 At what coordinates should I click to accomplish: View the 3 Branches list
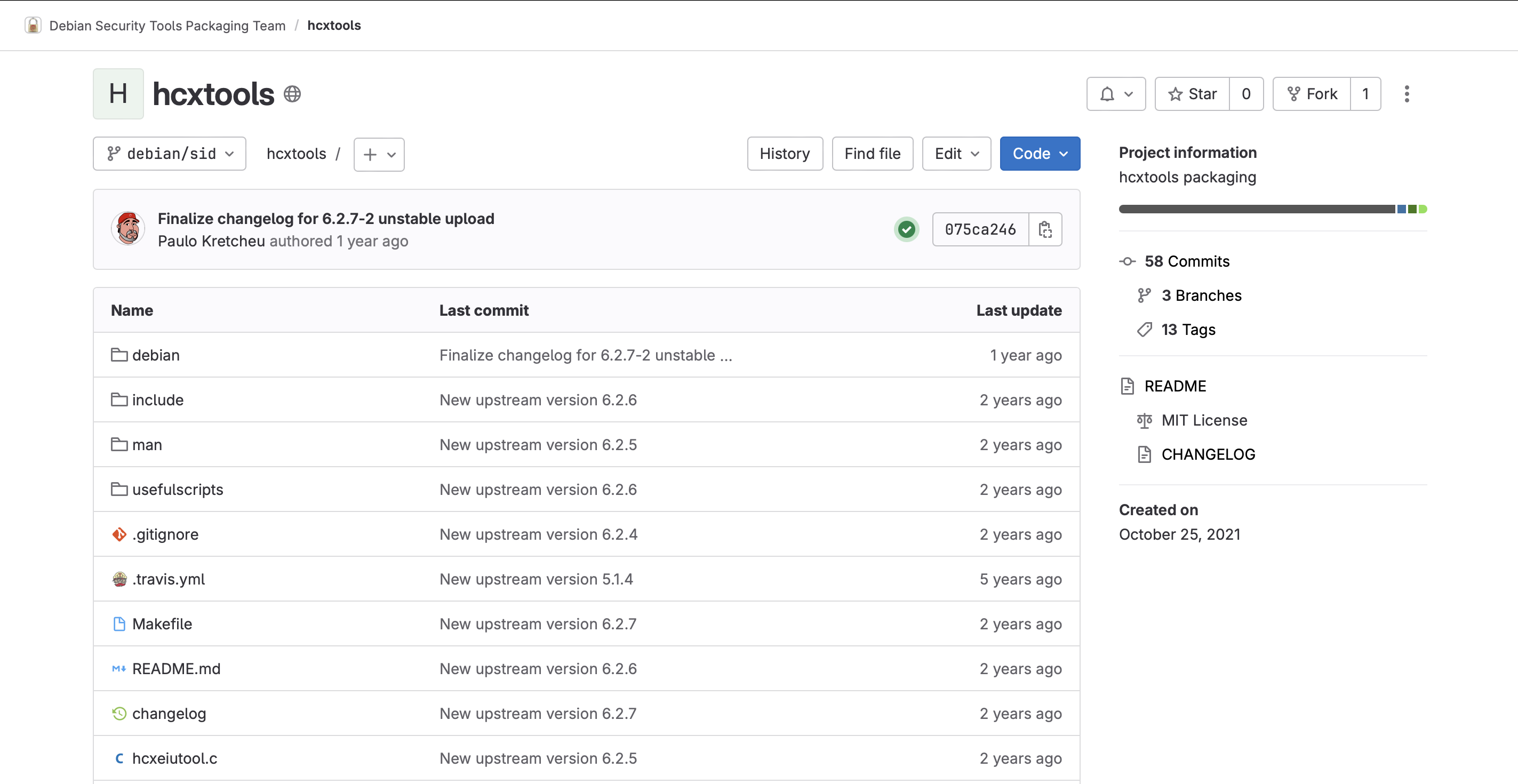click(x=1202, y=295)
